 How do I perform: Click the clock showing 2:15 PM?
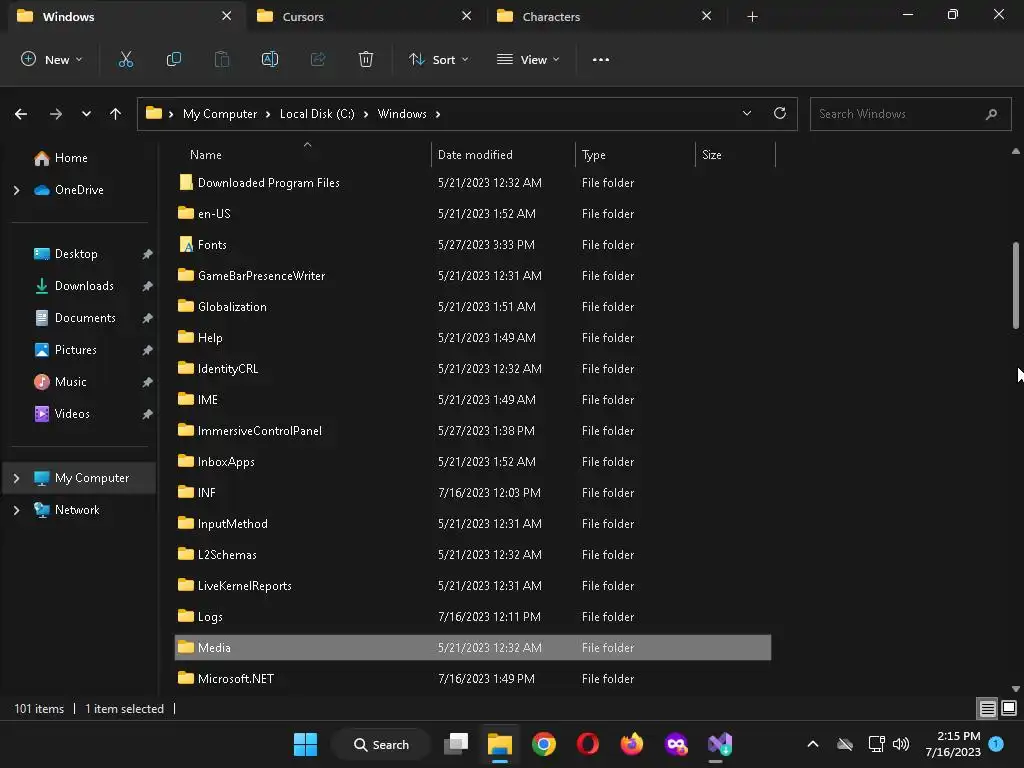click(x=953, y=744)
